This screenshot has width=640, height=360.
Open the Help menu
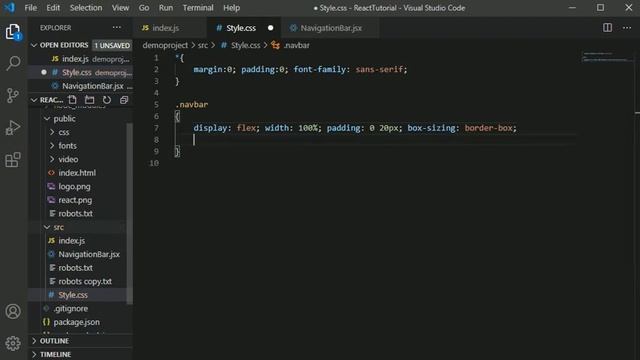coord(231,8)
